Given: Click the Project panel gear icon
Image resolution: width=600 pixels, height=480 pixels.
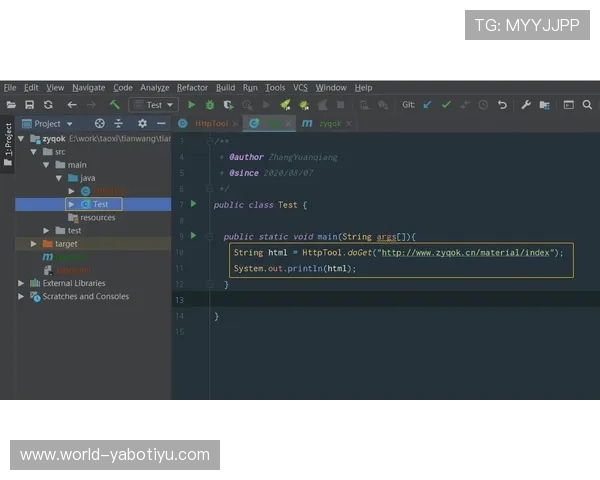Looking at the screenshot, I should (141, 124).
